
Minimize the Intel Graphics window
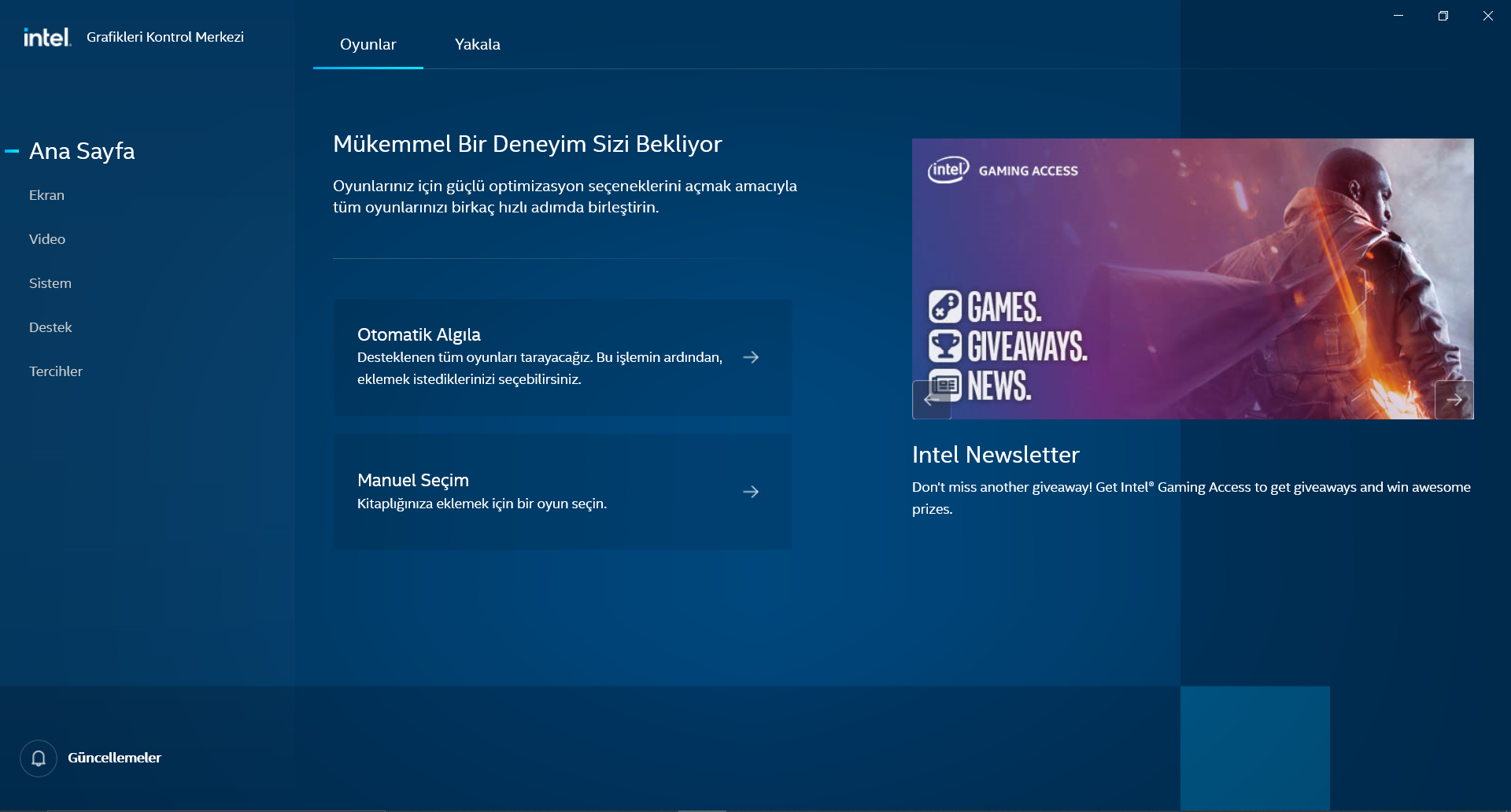tap(1398, 16)
